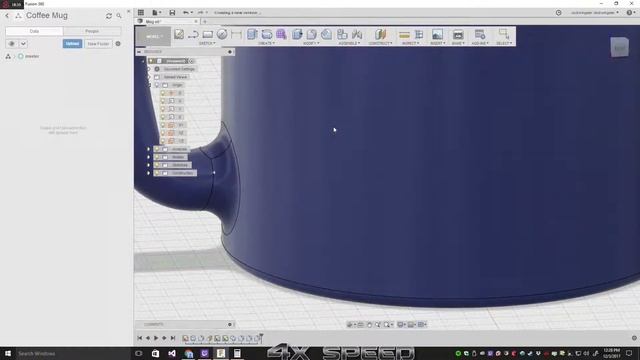Click the Pan hand icon

(x=369, y=324)
